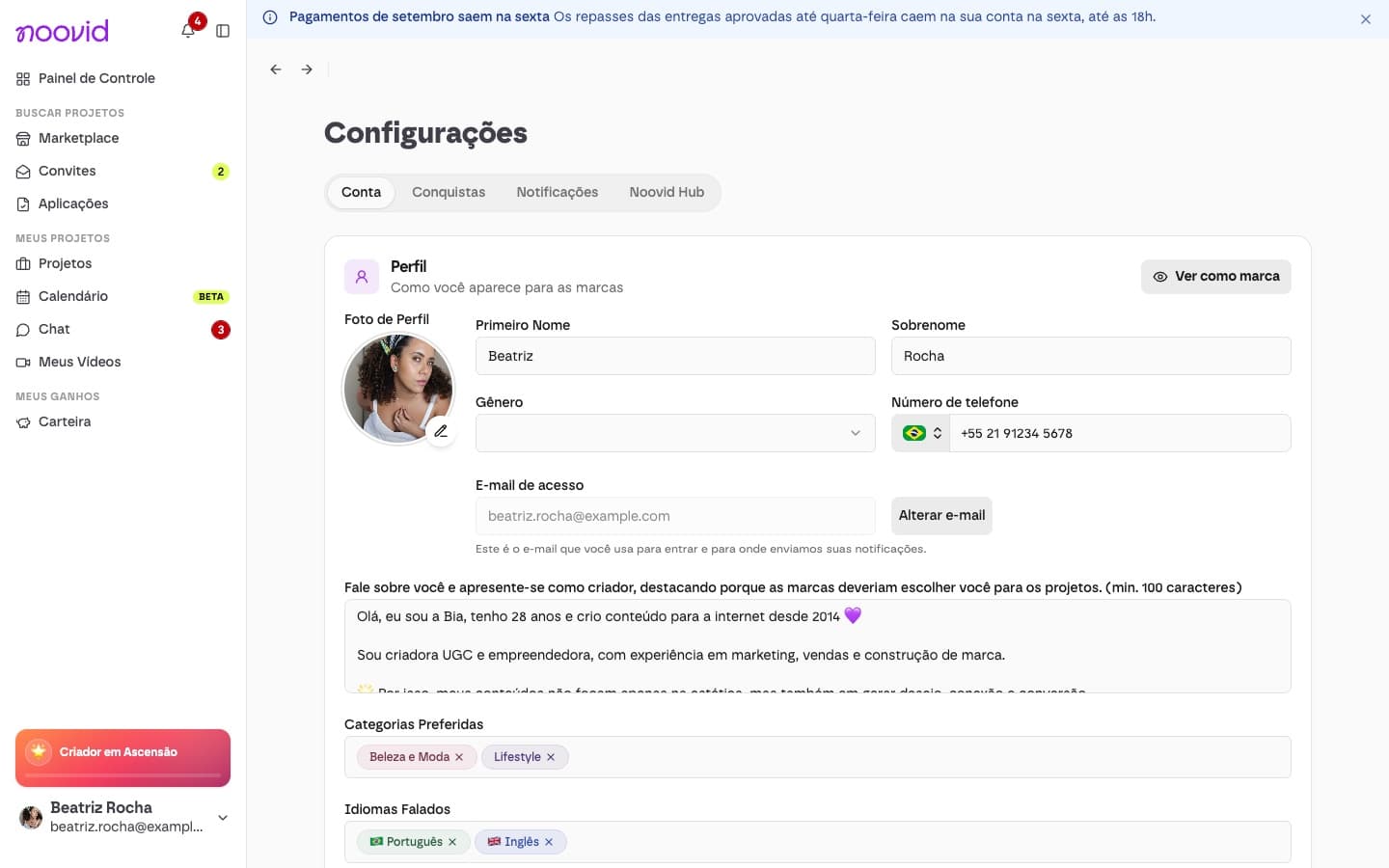Screen dimensions: 1389x868
Task: Expand the Beatriz Rocha account menu
Action: pyautogui.click(x=123, y=817)
